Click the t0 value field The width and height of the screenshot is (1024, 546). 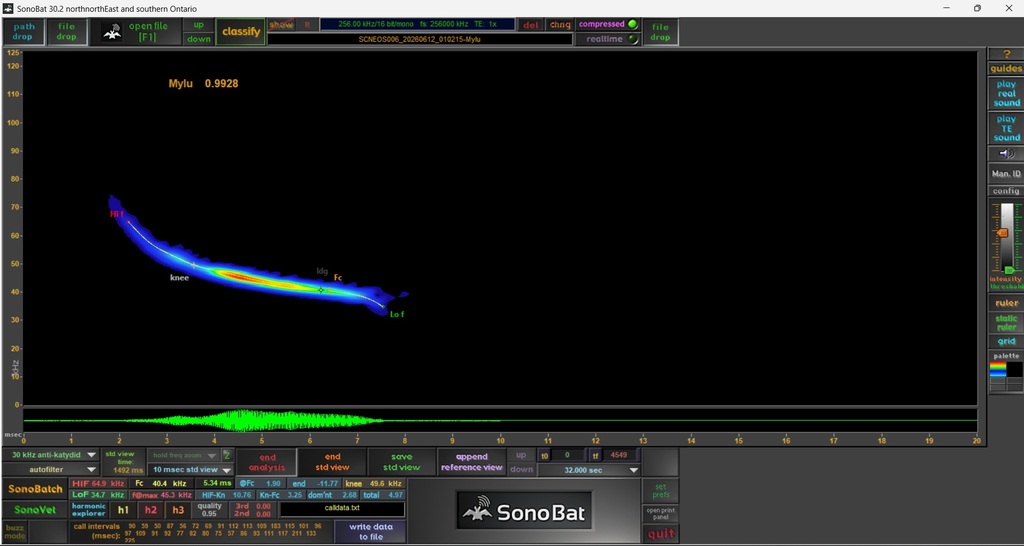568,455
